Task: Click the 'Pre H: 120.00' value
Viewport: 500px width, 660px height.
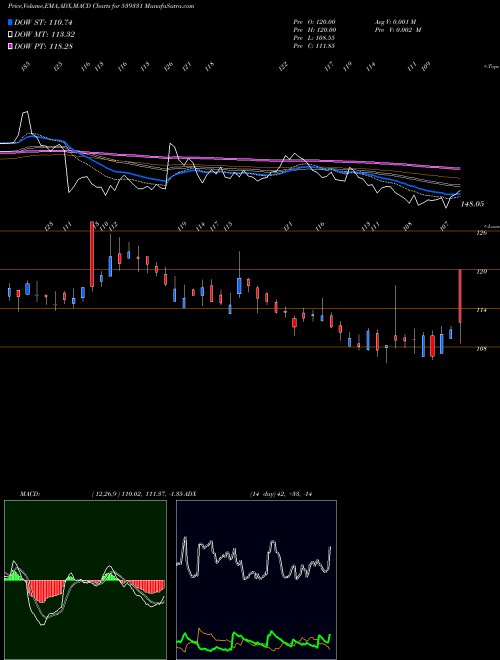Action: tap(315, 30)
